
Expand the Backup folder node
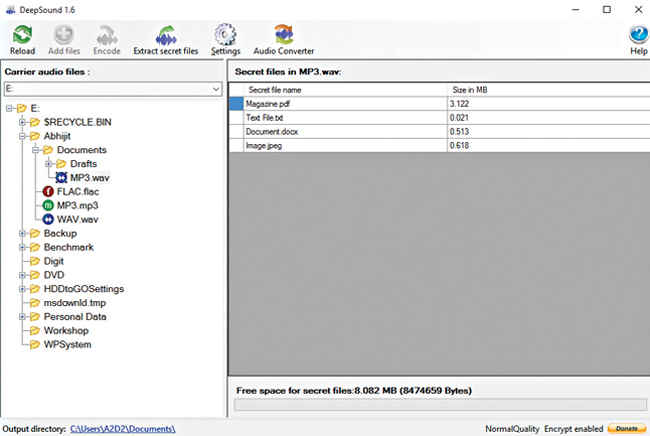[x=22, y=234]
